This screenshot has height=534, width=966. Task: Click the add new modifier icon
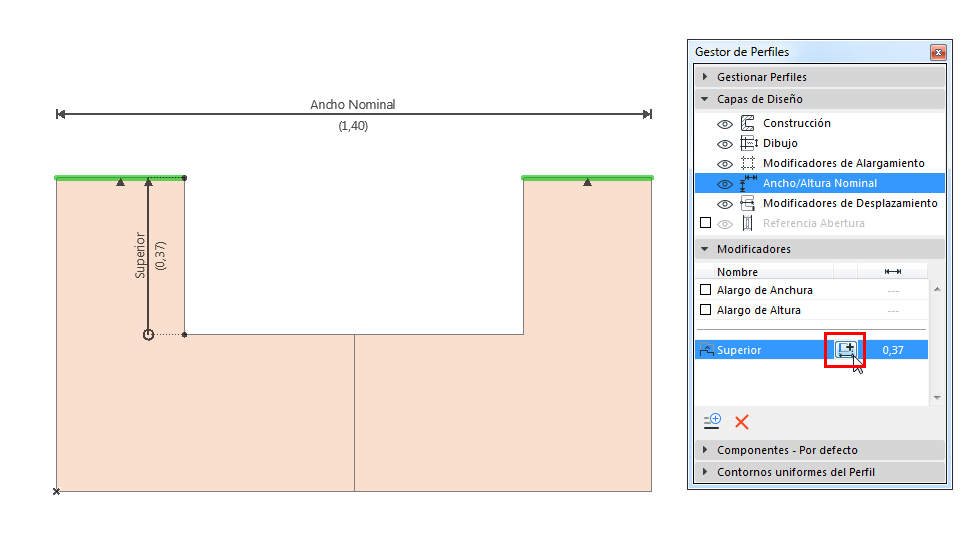[x=712, y=421]
